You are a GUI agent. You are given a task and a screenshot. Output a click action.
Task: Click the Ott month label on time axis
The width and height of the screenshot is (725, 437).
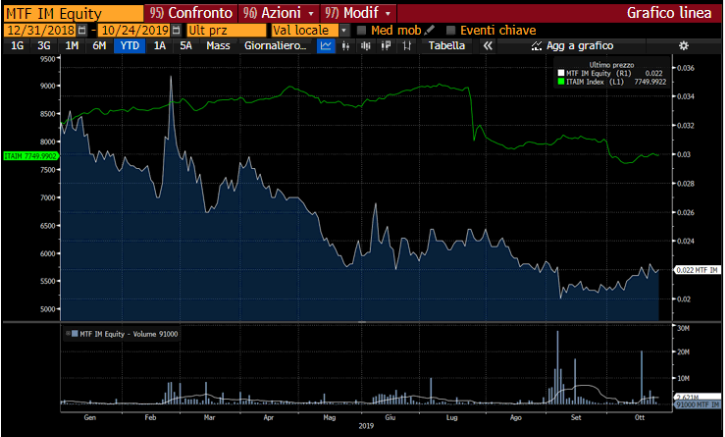tap(639, 417)
